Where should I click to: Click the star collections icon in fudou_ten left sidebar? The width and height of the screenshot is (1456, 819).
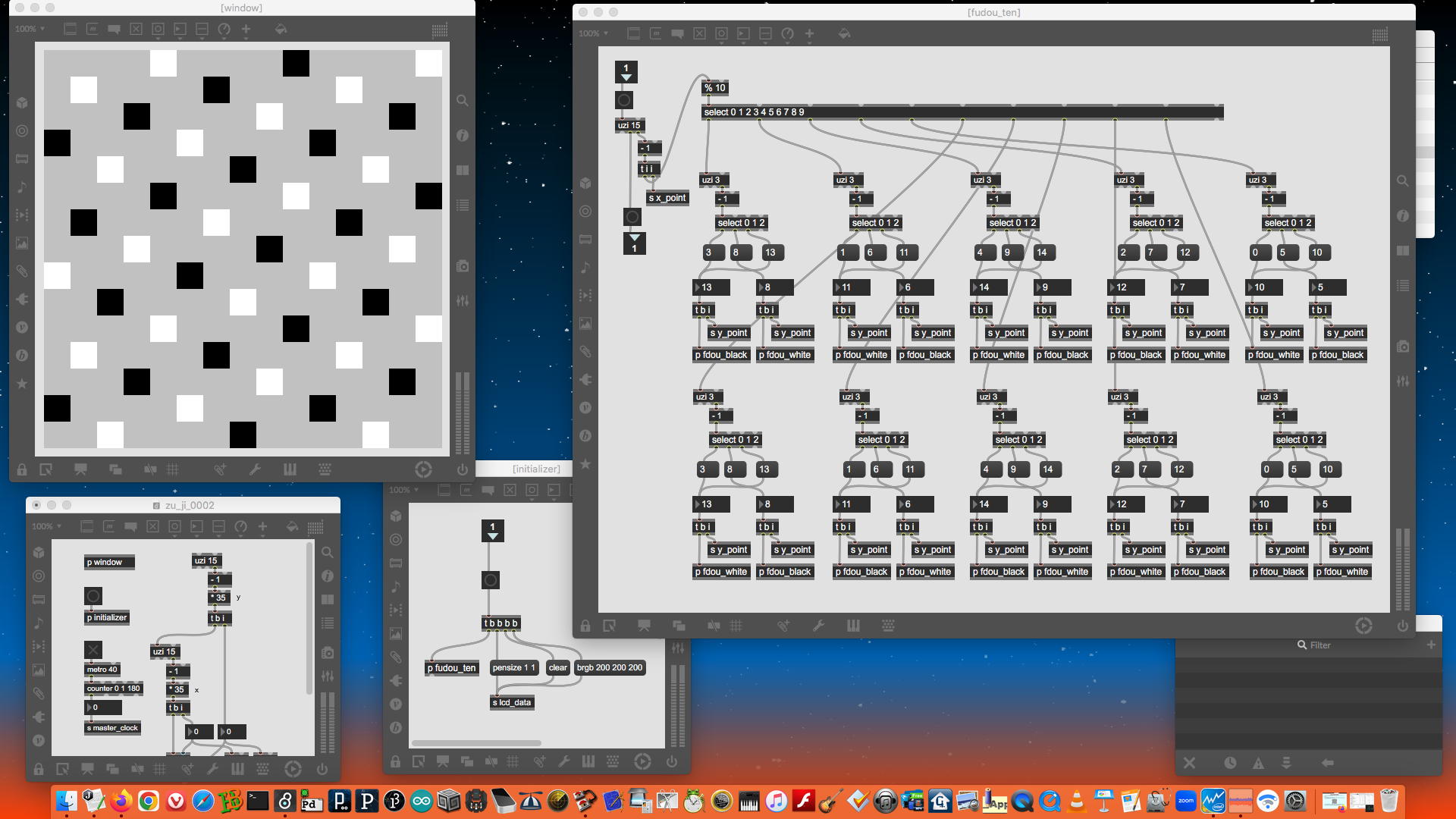(x=585, y=464)
